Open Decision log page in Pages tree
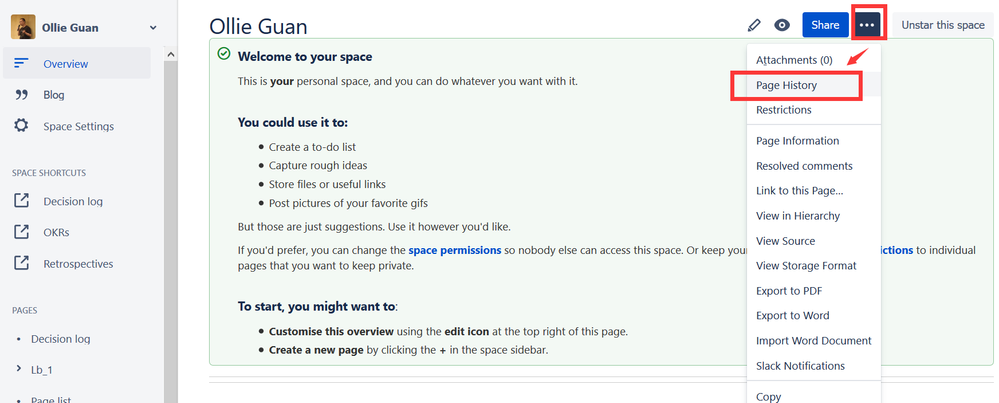 [x=61, y=339]
